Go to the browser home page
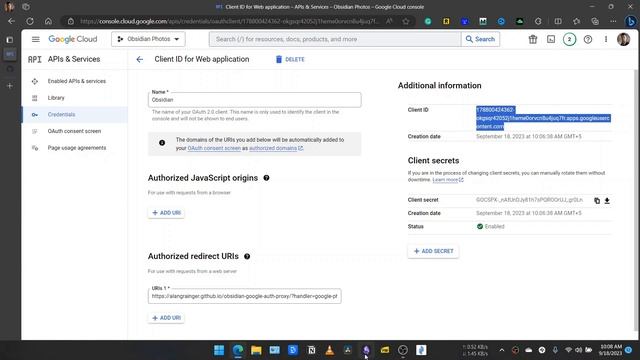 pyautogui.click(x=48, y=21)
